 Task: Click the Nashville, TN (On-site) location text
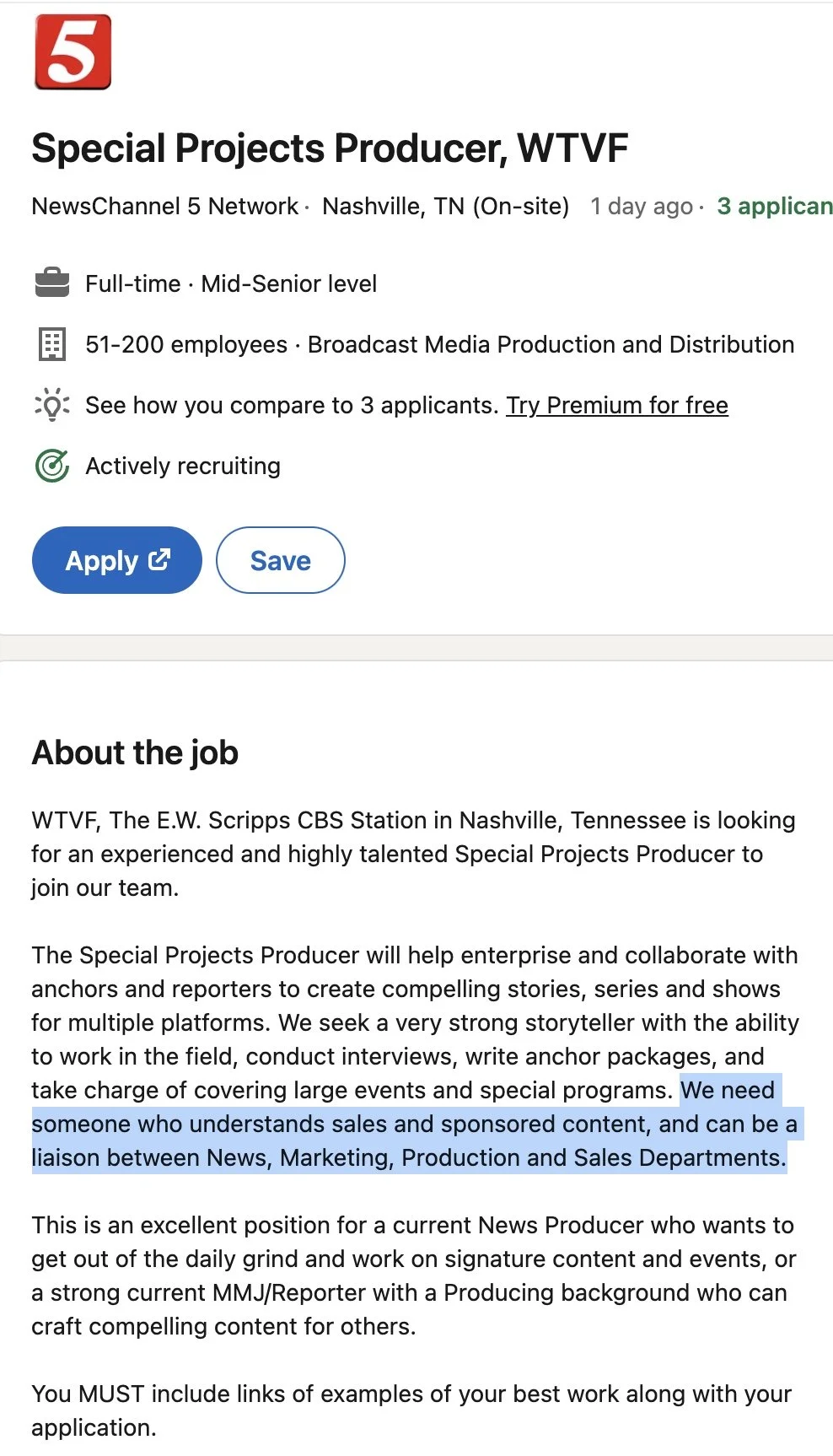[x=446, y=206]
